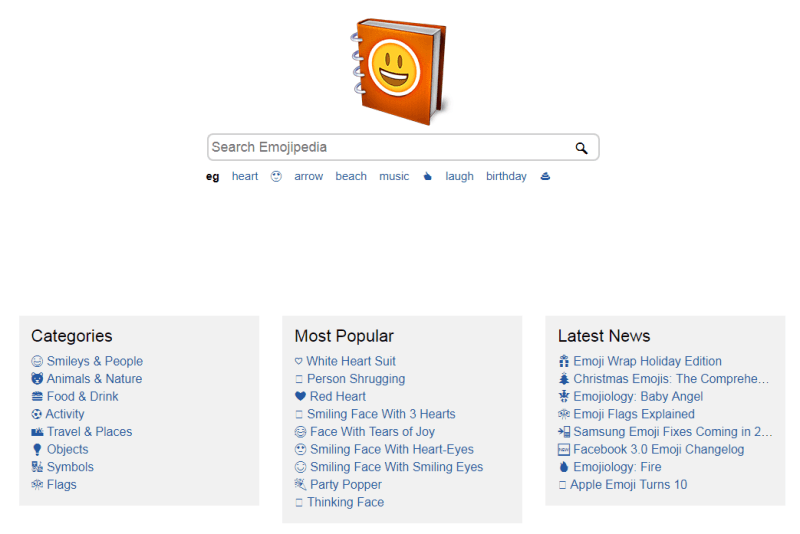Read Samsung Emoji Fixes news article
This screenshot has width=800, height=534.
[673, 432]
